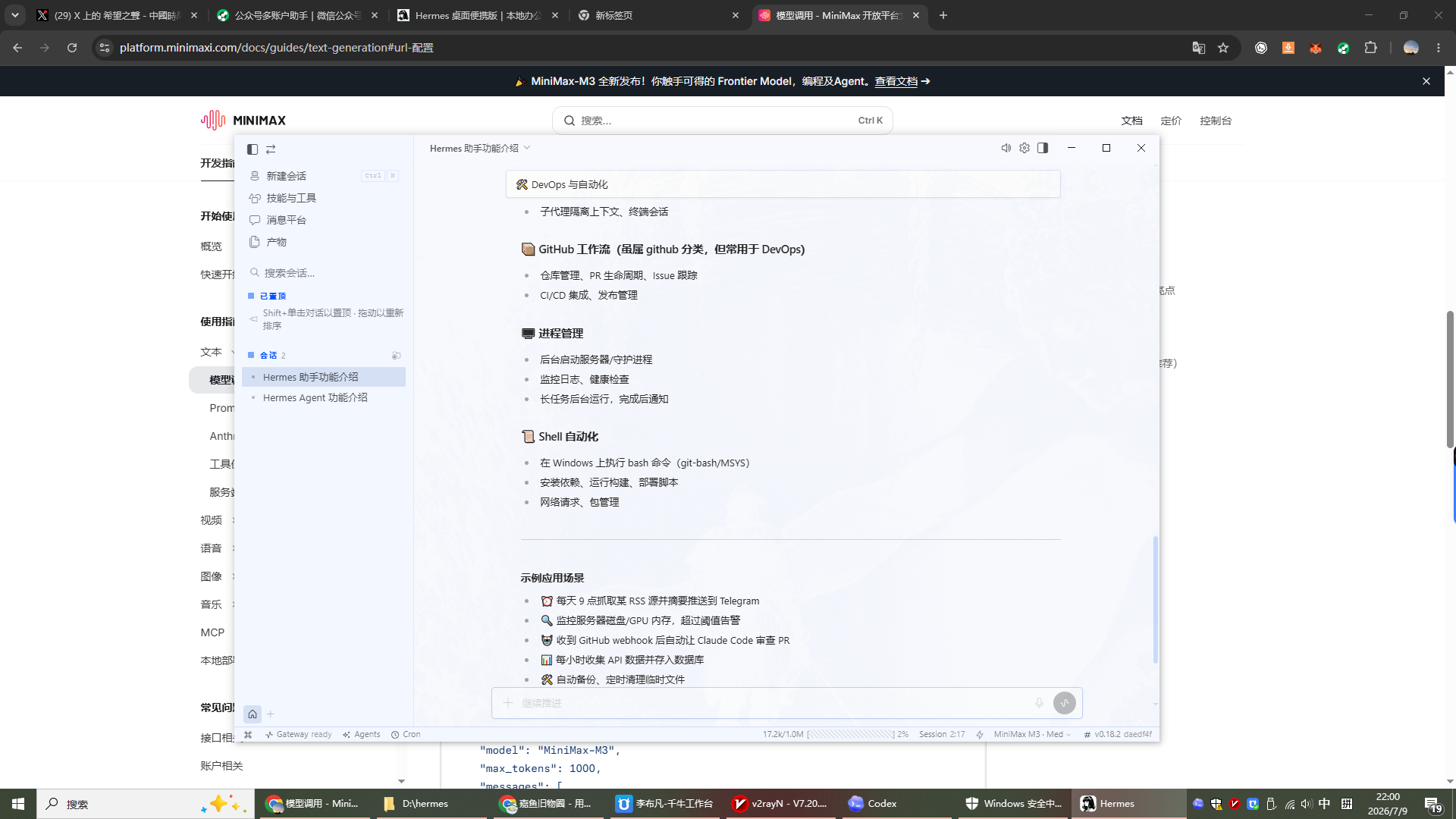
Task: Click the DevOps 与自动化 sticky header
Action: [x=783, y=184]
